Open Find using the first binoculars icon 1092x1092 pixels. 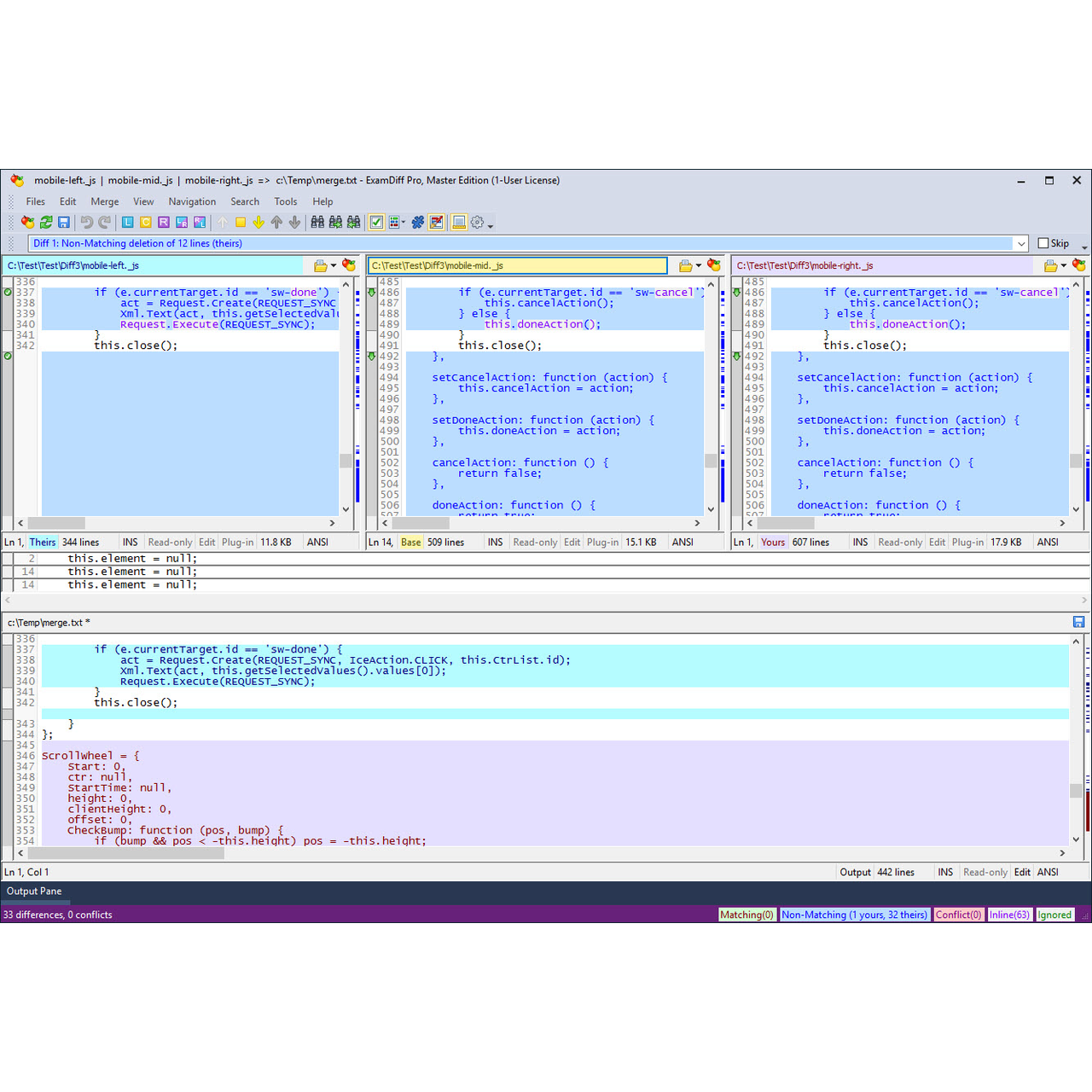coord(317,223)
